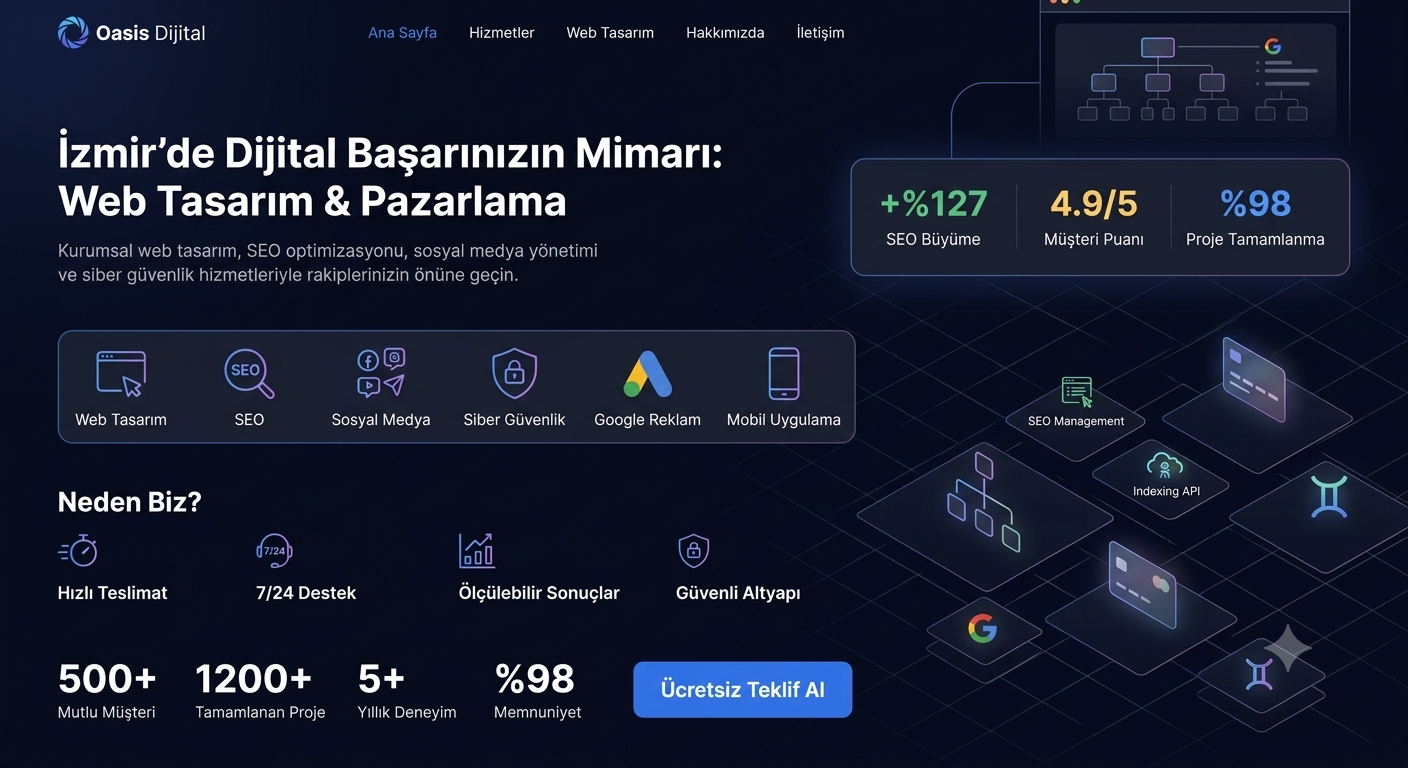
Task: Click the Oasis Dijital logo icon
Action: pyautogui.click(x=73, y=33)
